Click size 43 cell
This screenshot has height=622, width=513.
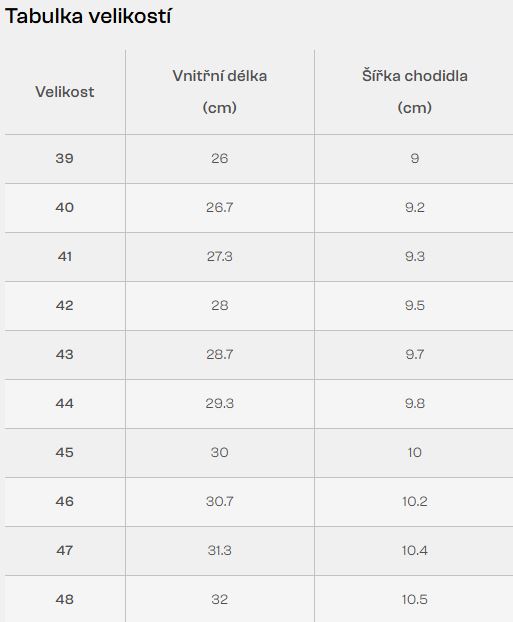coord(65,354)
